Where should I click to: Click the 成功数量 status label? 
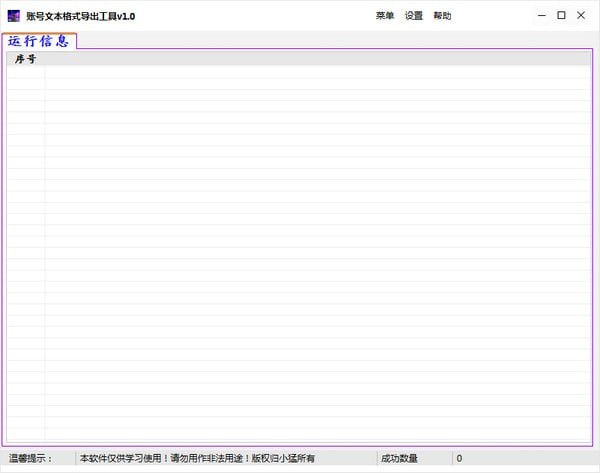[399, 458]
